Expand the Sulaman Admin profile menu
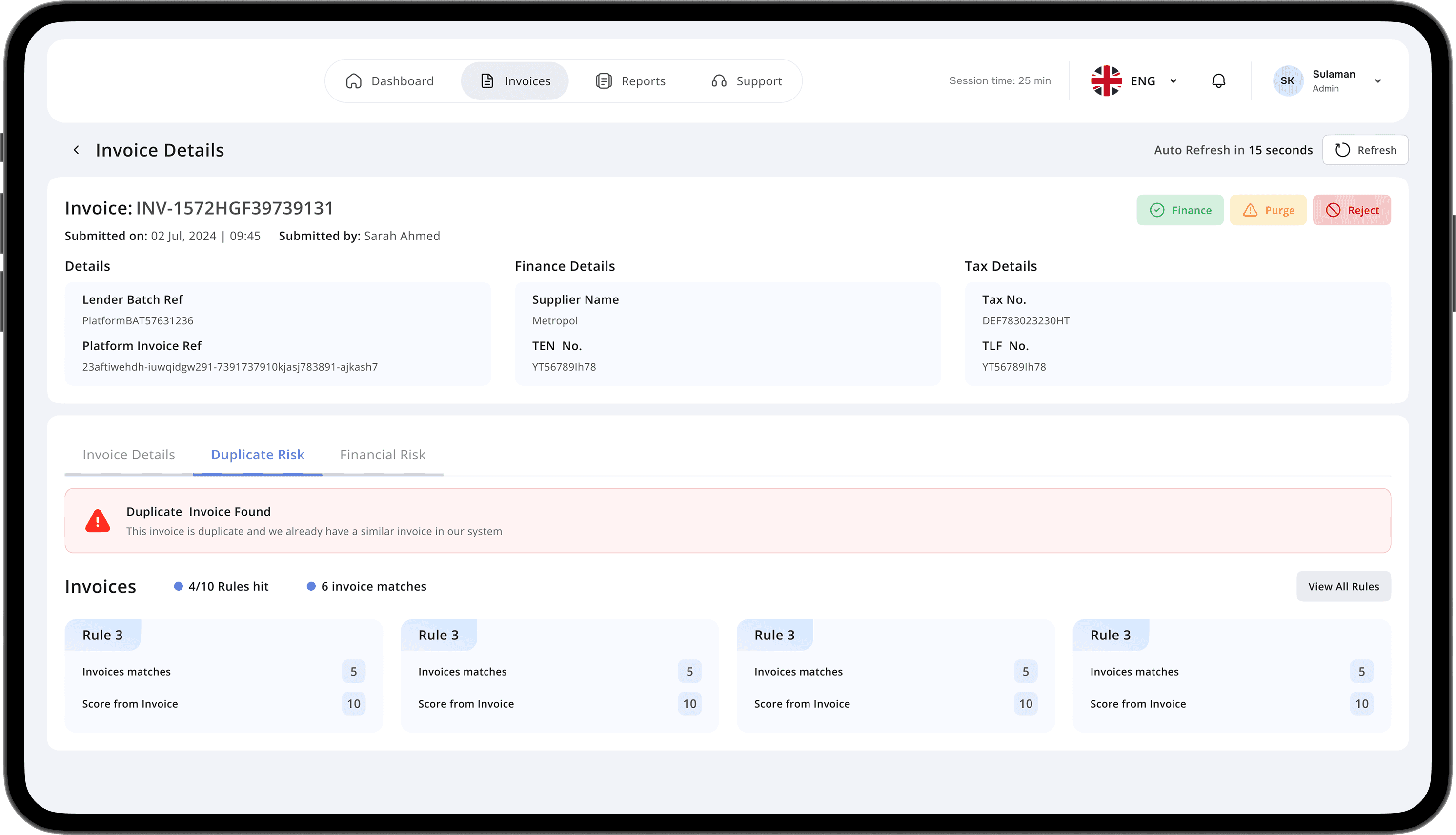 [1378, 81]
